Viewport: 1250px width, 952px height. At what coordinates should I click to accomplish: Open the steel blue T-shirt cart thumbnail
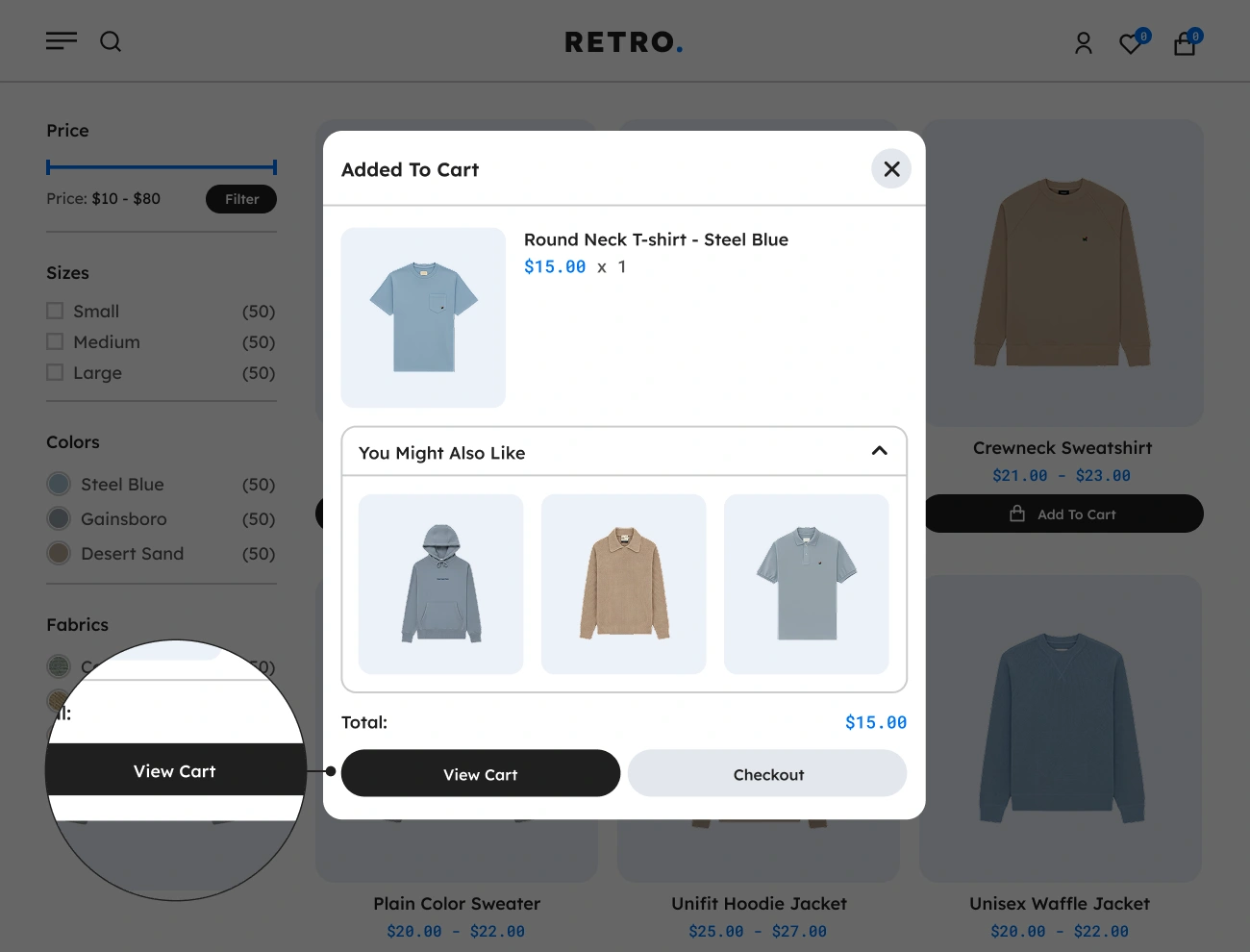click(x=423, y=317)
